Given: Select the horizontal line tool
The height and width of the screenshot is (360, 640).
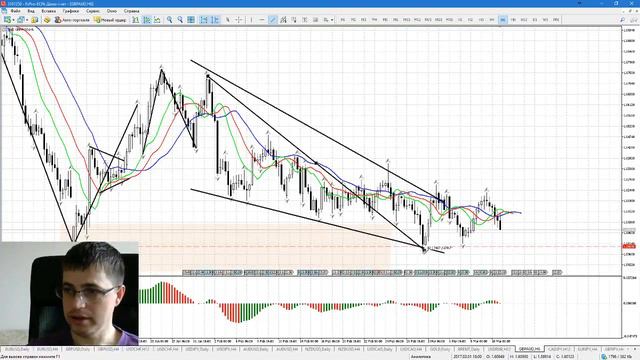Looking at the screenshot, I should pos(262,20).
